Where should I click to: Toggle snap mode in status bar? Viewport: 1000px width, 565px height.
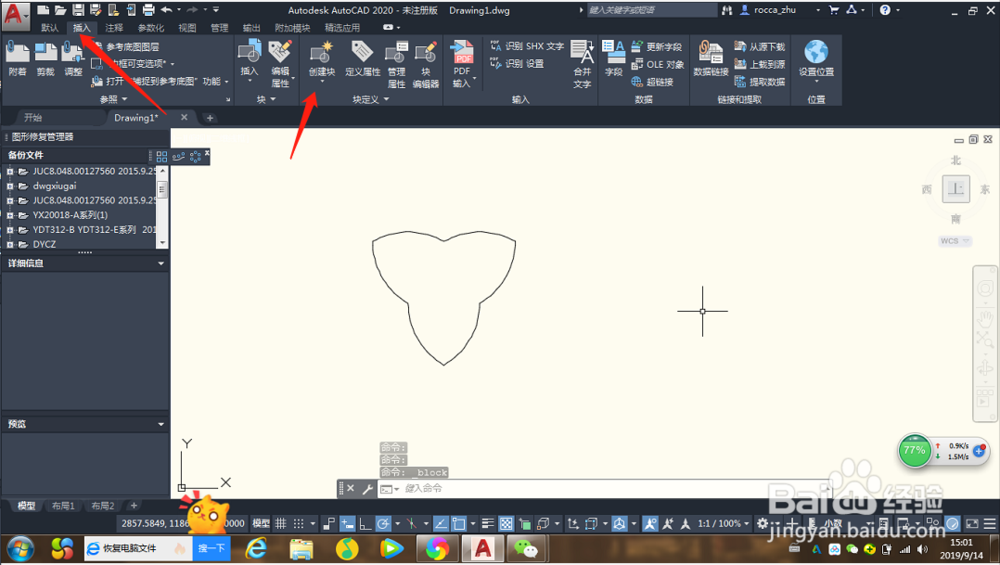pyautogui.click(x=298, y=524)
